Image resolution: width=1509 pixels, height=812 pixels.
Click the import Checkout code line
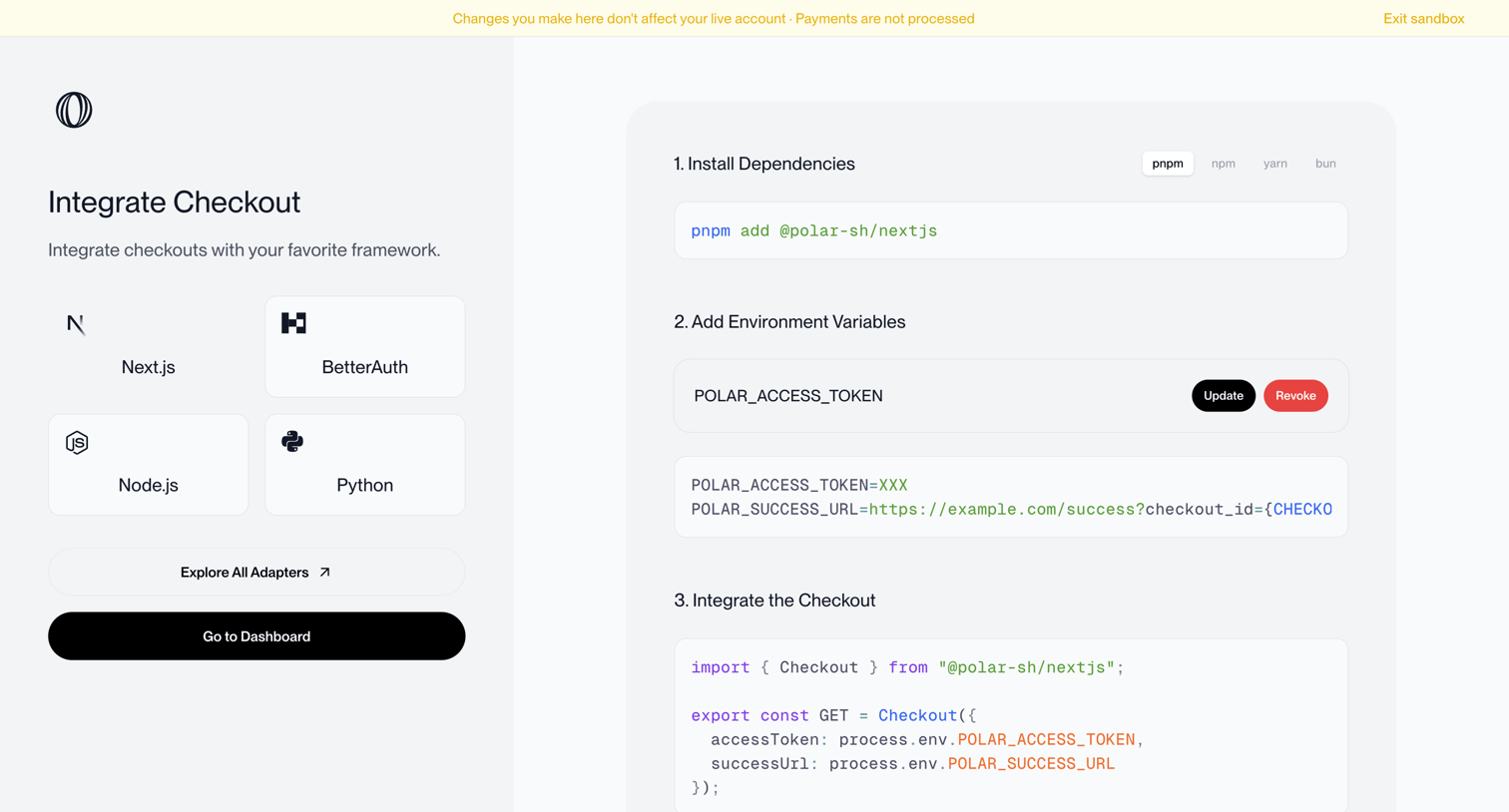907,668
